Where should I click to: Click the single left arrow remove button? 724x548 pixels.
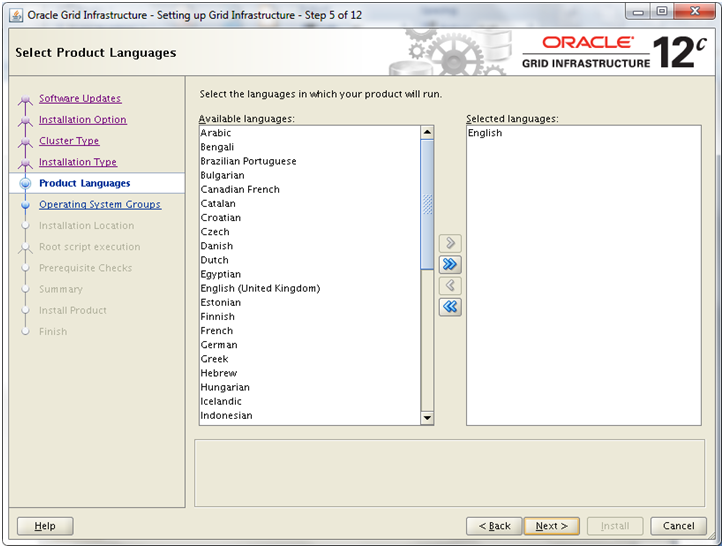pos(450,286)
